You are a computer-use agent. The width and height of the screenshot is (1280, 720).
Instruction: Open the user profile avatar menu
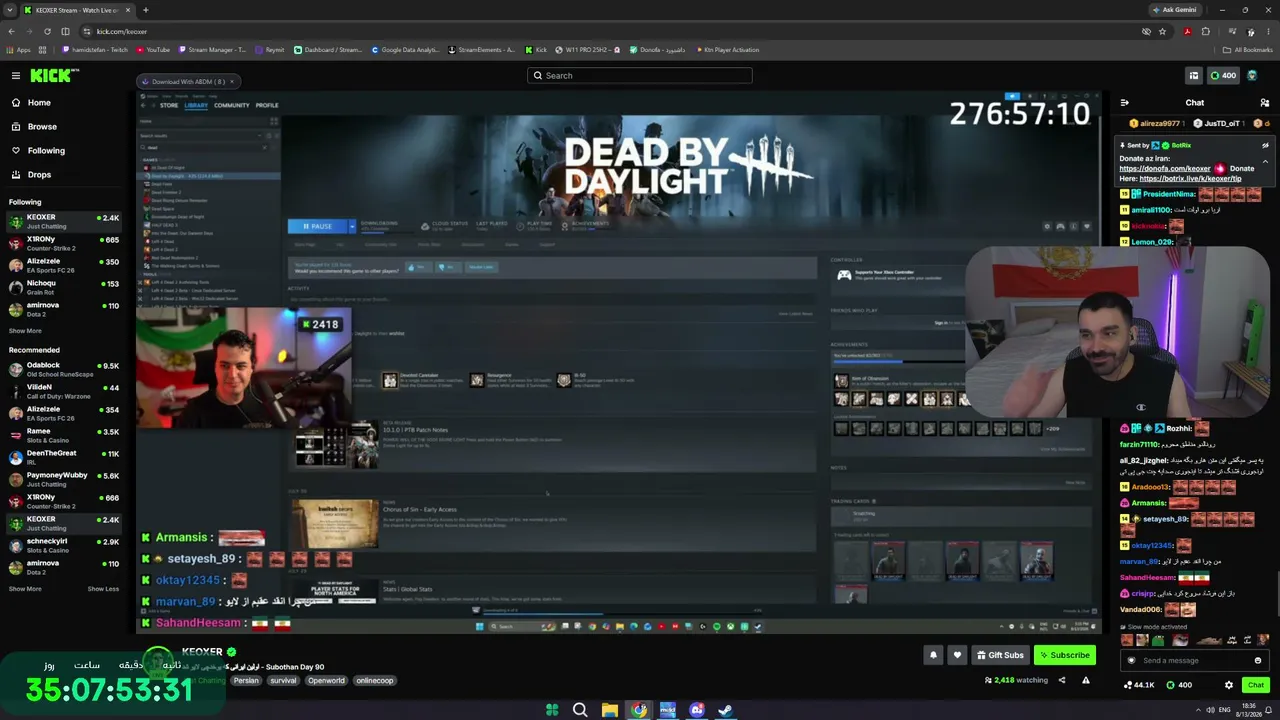[x=1252, y=75]
